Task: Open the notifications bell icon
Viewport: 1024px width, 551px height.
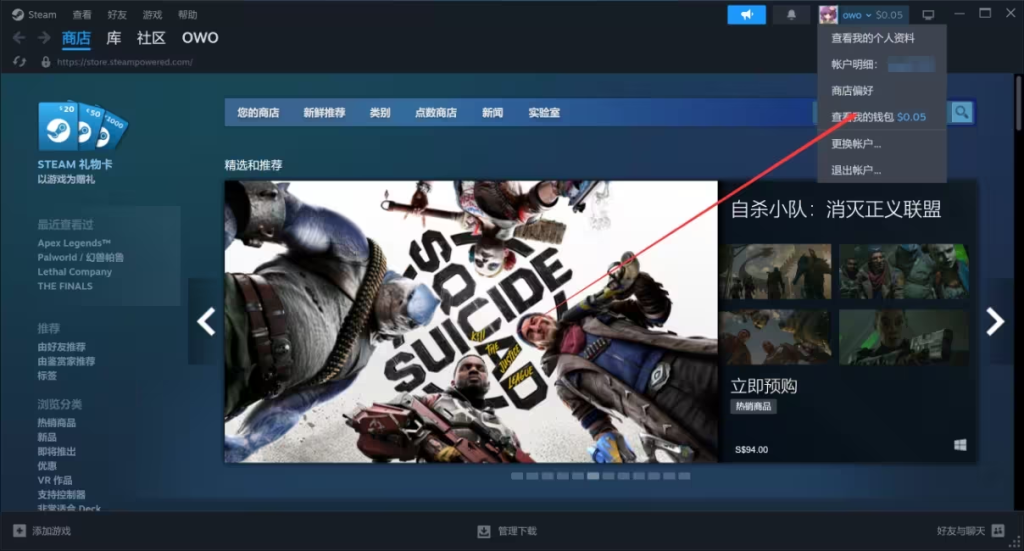Action: pyautogui.click(x=791, y=14)
